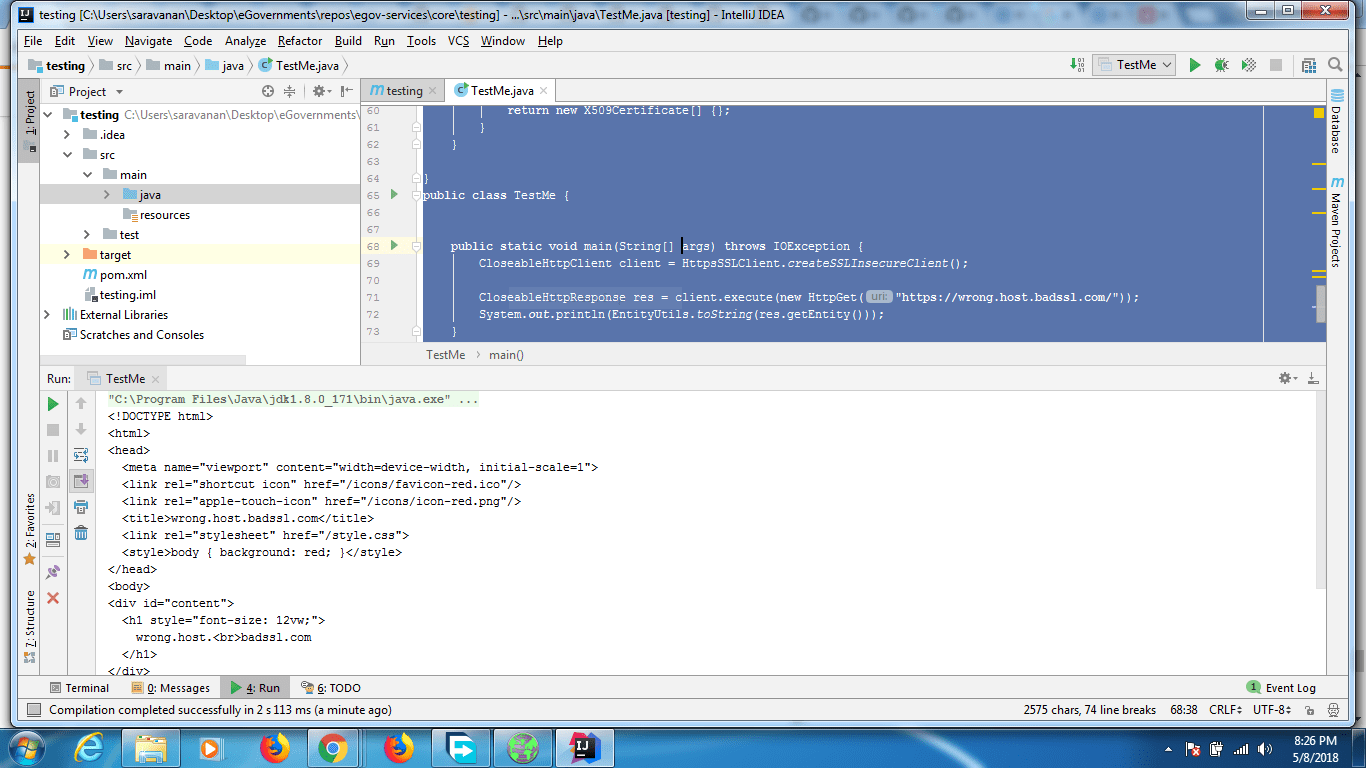
Task: Hide the Project tool window
Action: pos(345,91)
